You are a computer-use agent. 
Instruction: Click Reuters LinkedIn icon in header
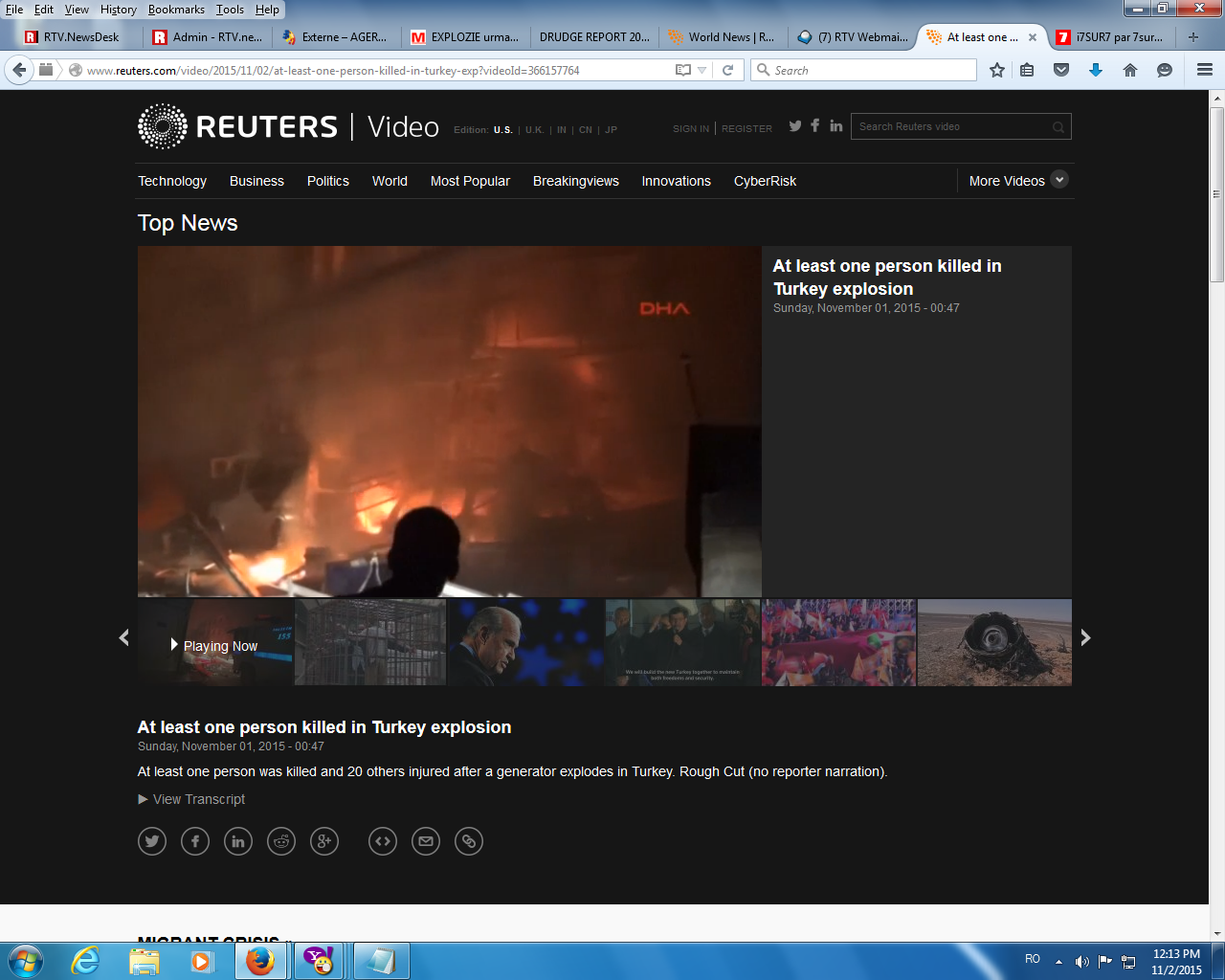pos(836,125)
